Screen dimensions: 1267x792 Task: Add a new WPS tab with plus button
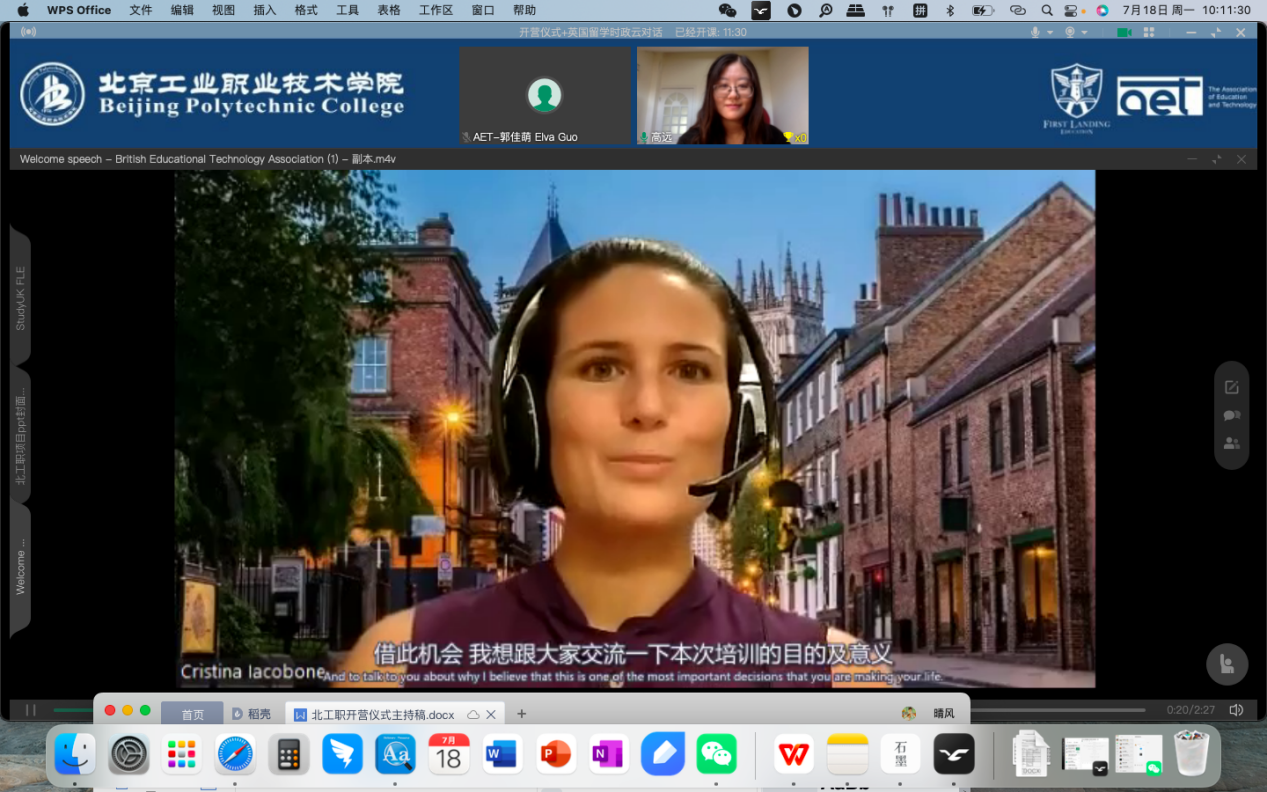click(521, 714)
